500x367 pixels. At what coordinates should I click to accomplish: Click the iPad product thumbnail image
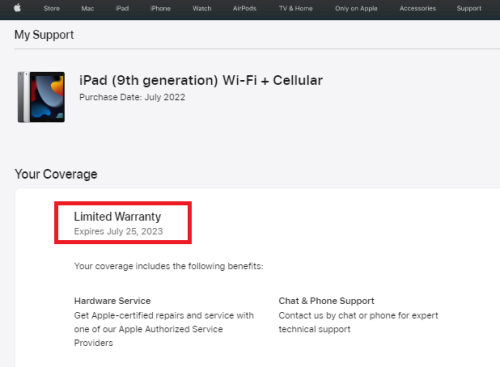click(41, 97)
